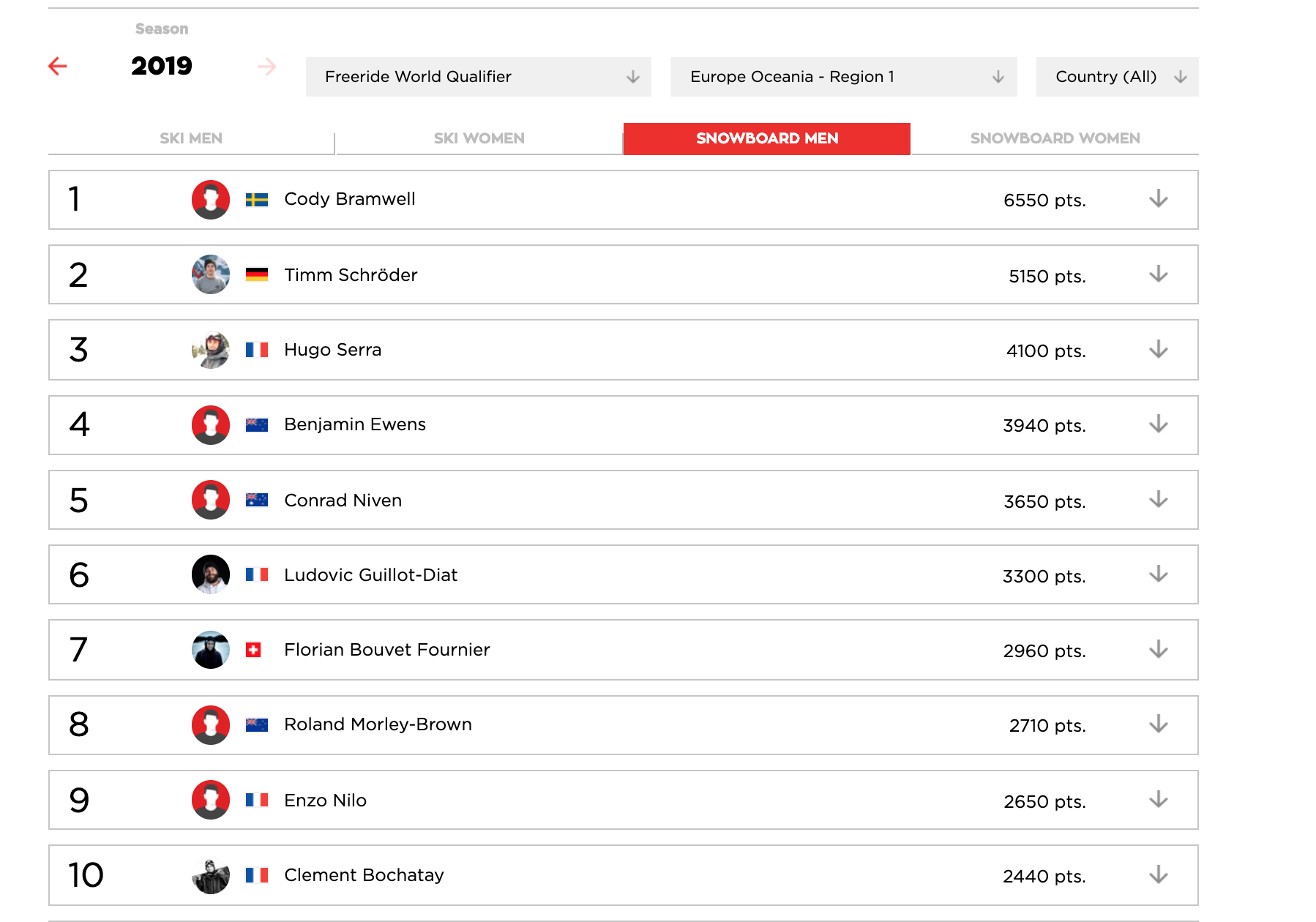Click the German flag icon
This screenshot has height=922, width=1316.
coord(256,275)
